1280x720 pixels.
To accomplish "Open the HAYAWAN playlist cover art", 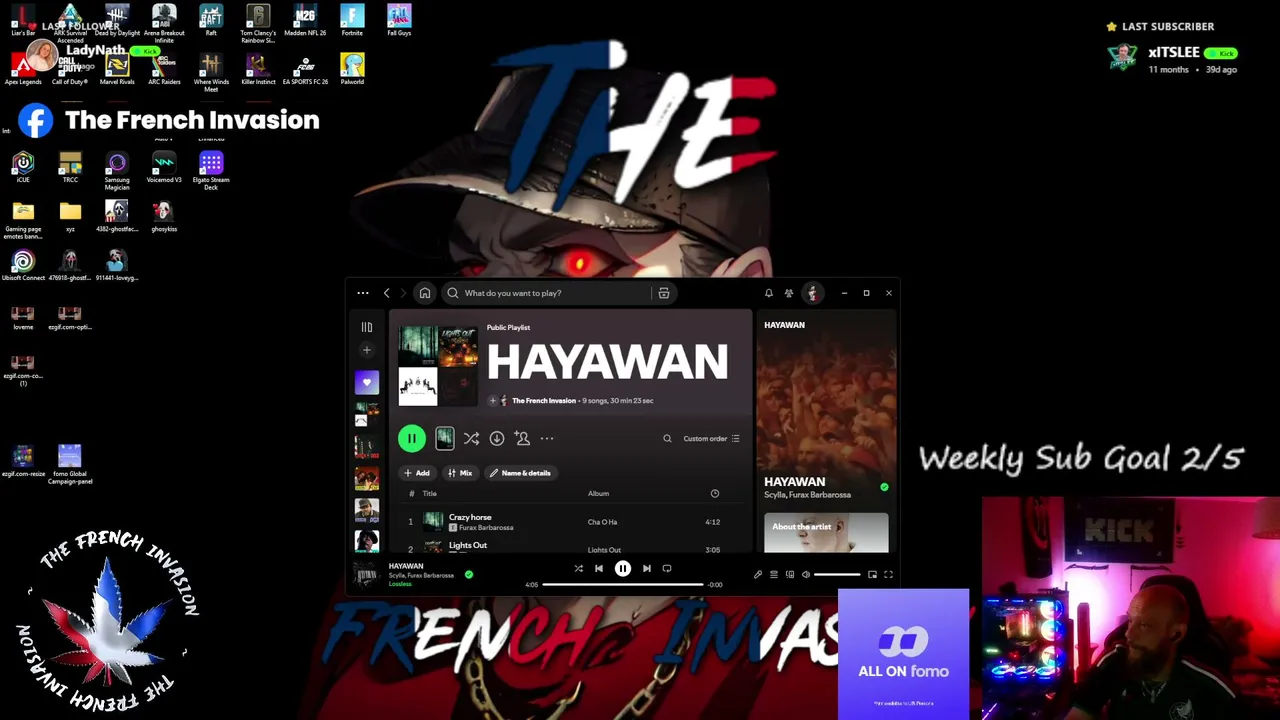I will coord(437,365).
